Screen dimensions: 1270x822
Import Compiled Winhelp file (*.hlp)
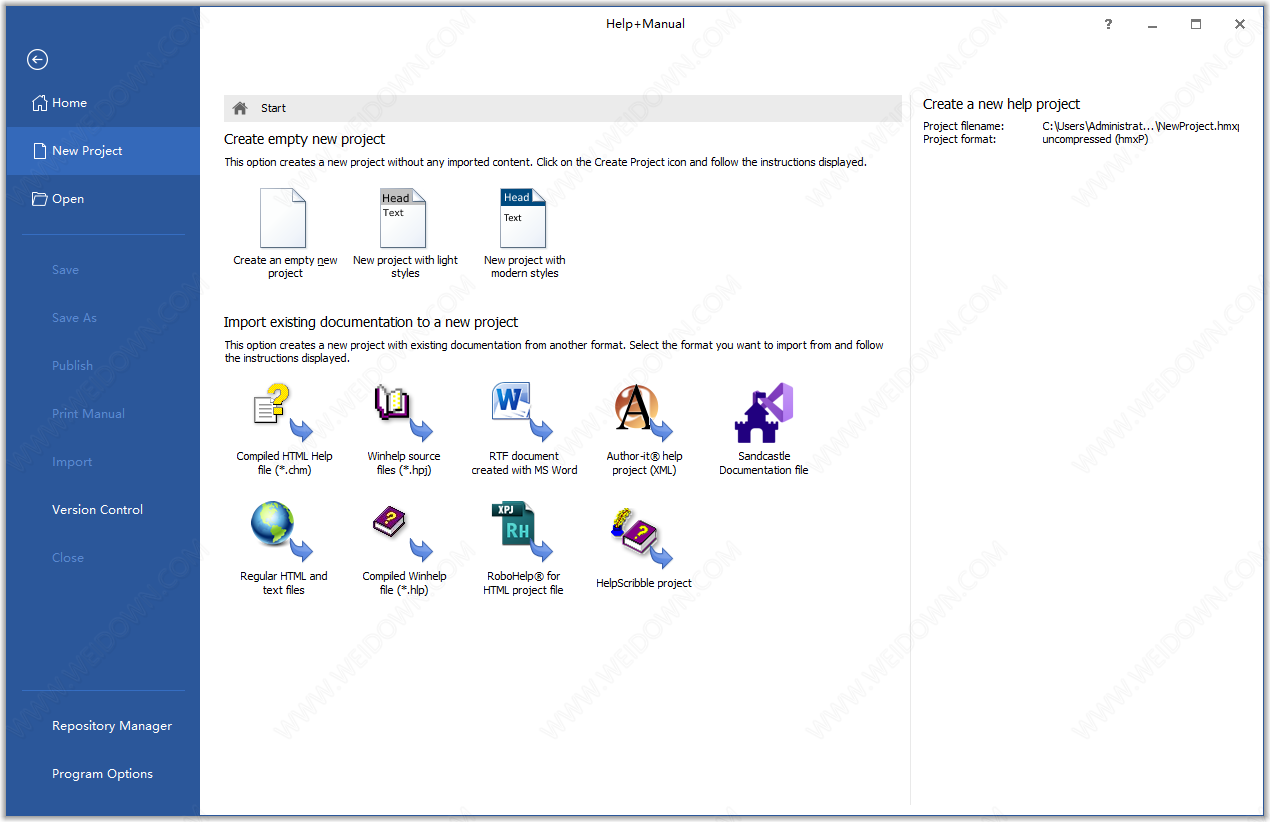tap(403, 532)
